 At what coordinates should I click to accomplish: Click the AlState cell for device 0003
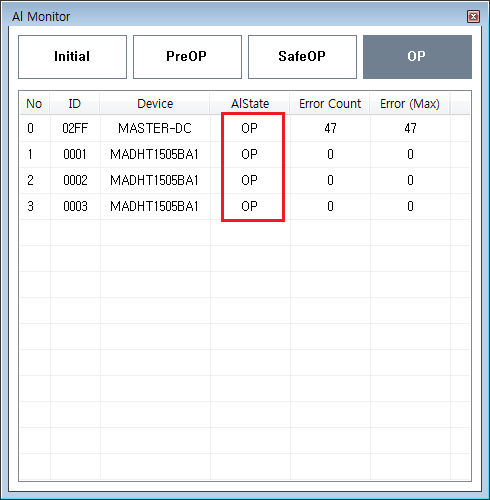coord(249,206)
